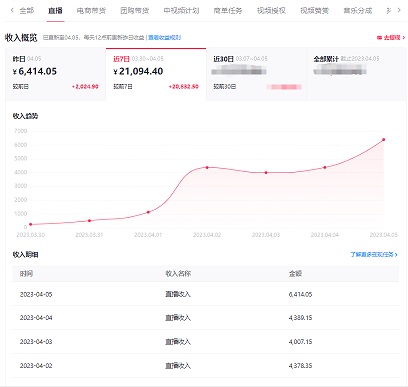Click the 收入名称 column header
The width and height of the screenshot is (408, 387).
point(178,274)
